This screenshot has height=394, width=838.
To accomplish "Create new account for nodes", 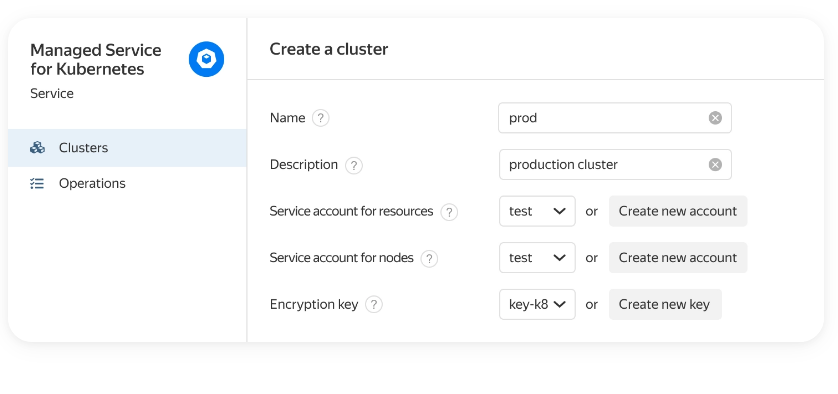I will point(678,258).
